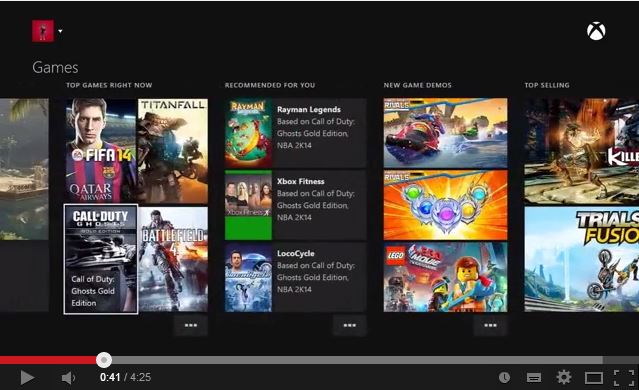
Task: Select the FIFA 14 game tile
Action: click(101, 150)
